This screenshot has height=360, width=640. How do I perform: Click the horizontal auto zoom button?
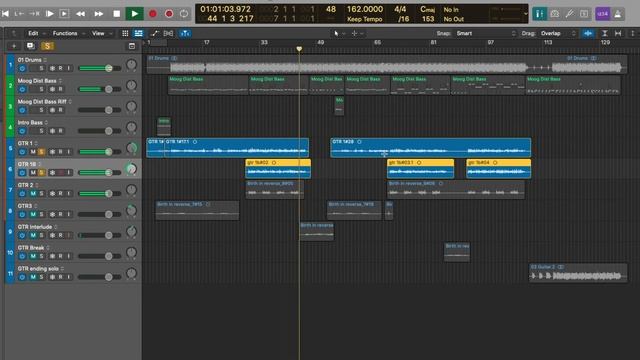(618, 33)
